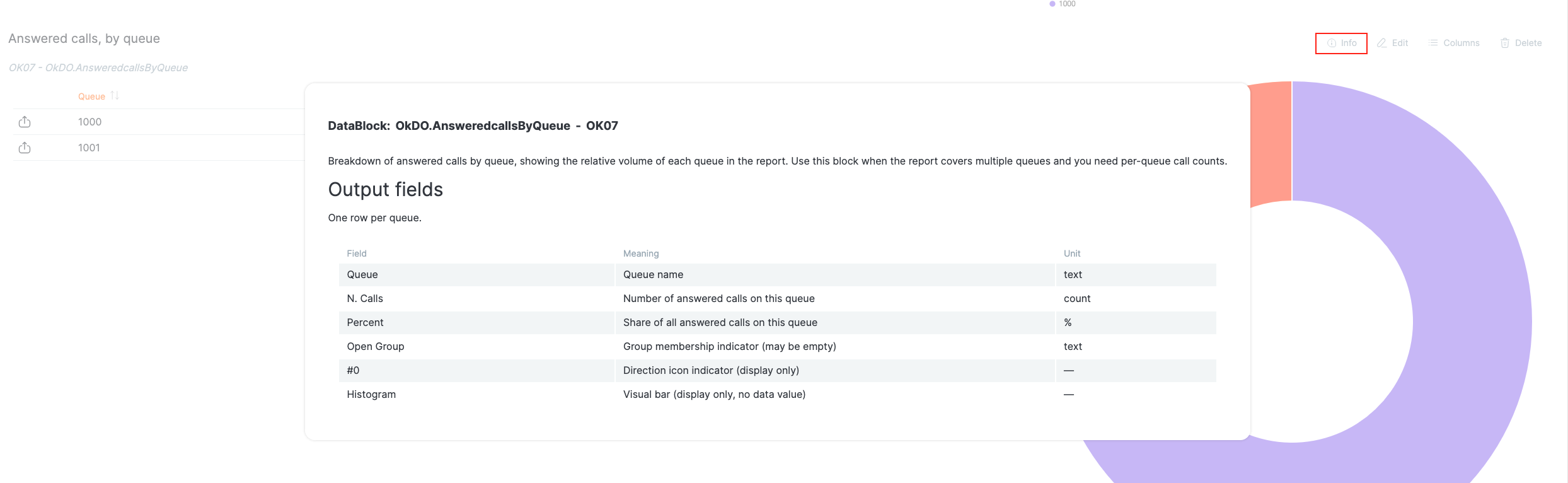This screenshot has width=1568, height=483.
Task: Click the '#0' field cell
Action: point(476,370)
